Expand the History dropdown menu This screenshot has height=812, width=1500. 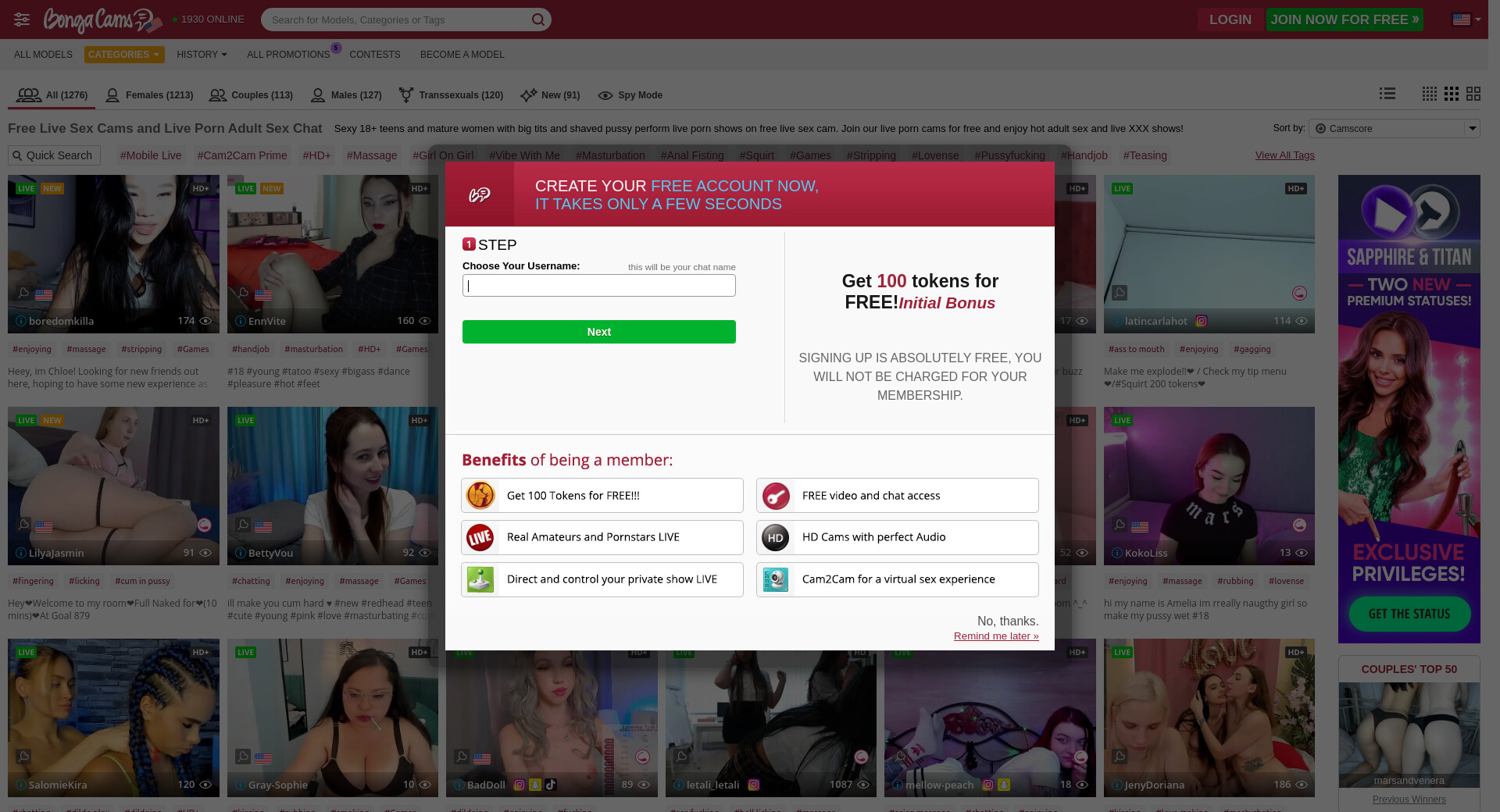[202, 55]
